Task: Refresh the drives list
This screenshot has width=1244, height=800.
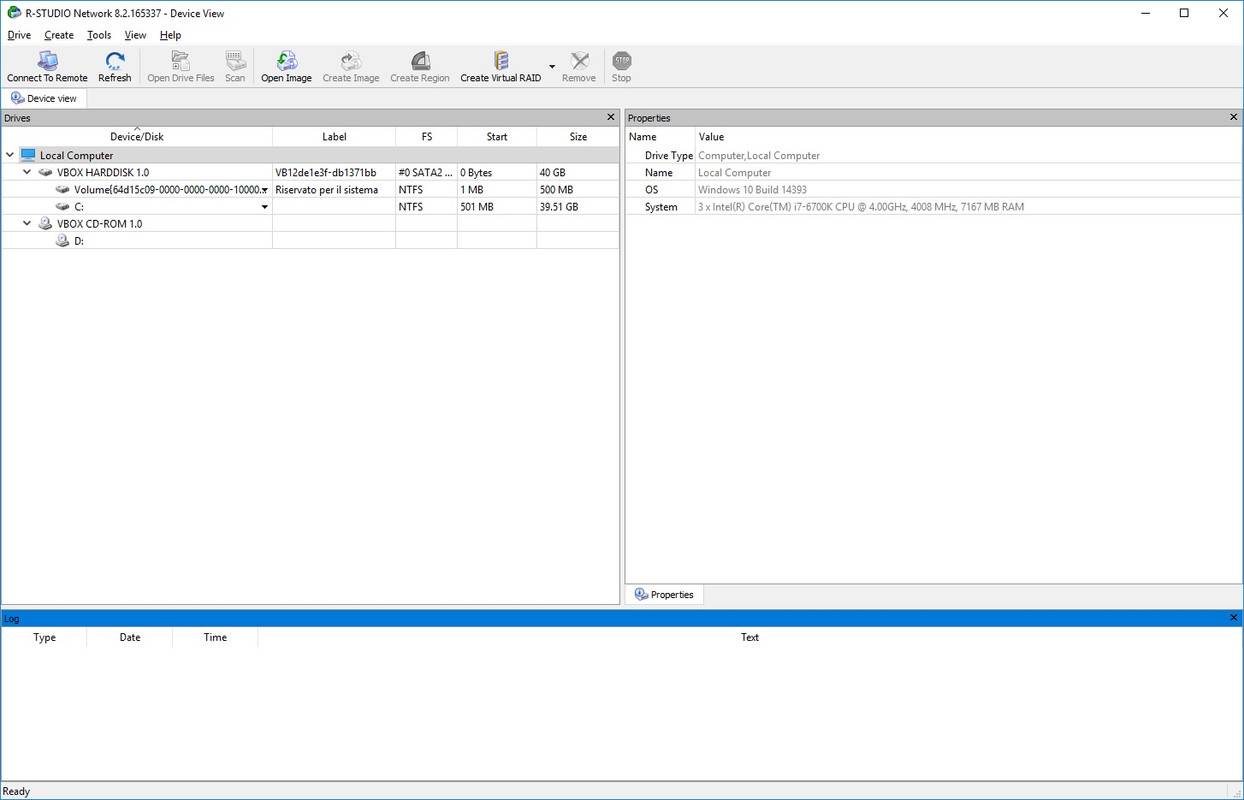Action: [114, 62]
